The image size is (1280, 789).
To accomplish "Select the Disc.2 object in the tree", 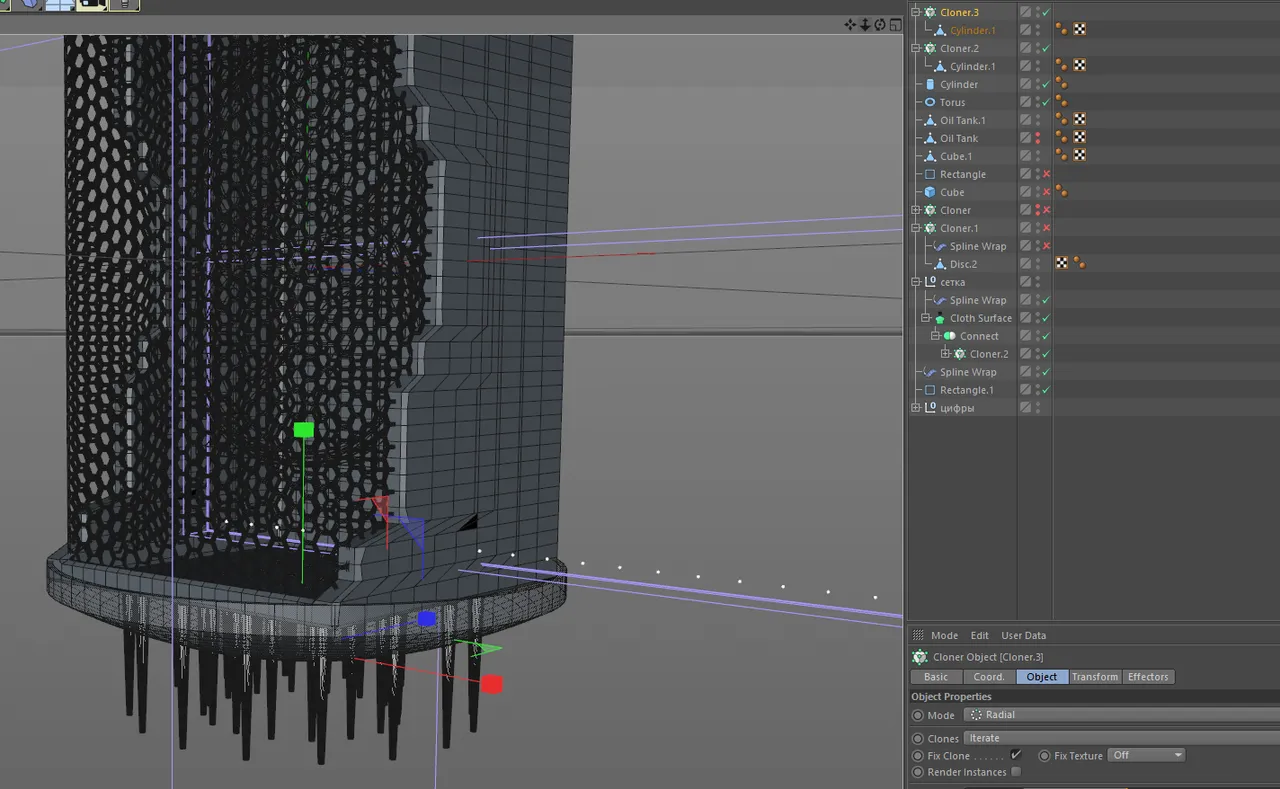I will pos(963,264).
